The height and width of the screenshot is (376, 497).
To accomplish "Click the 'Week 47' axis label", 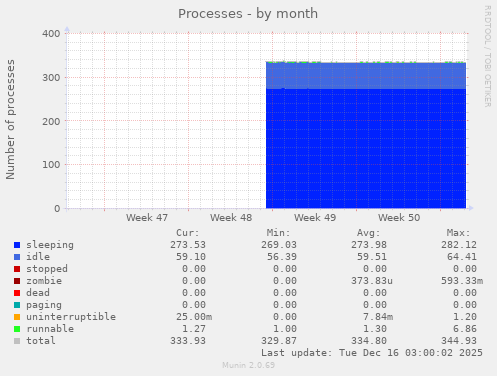I will (x=147, y=218).
